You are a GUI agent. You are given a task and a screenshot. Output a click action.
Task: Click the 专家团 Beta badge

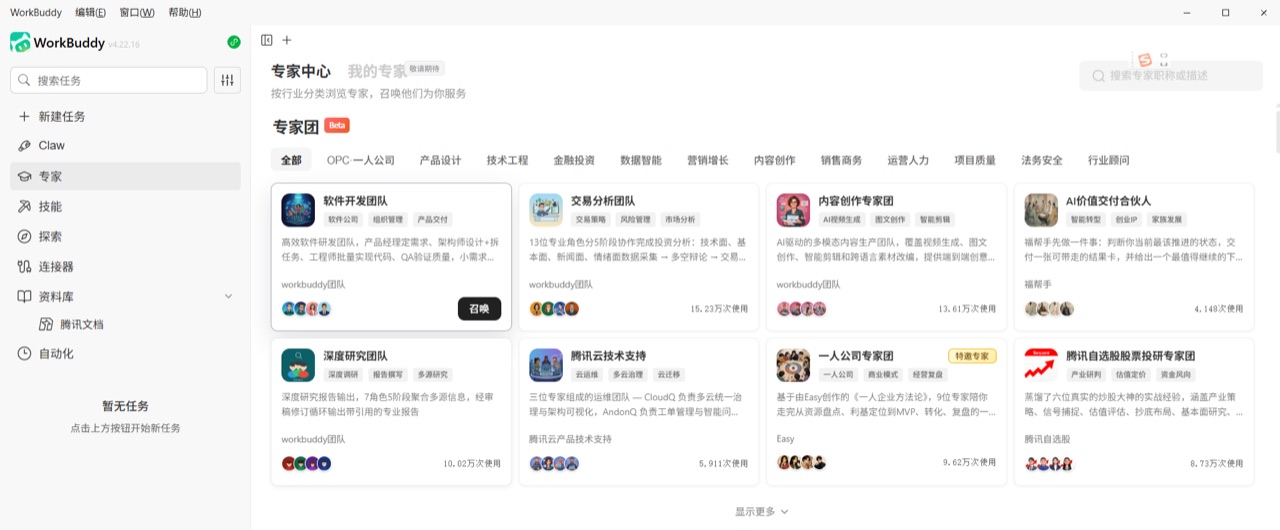click(x=337, y=126)
